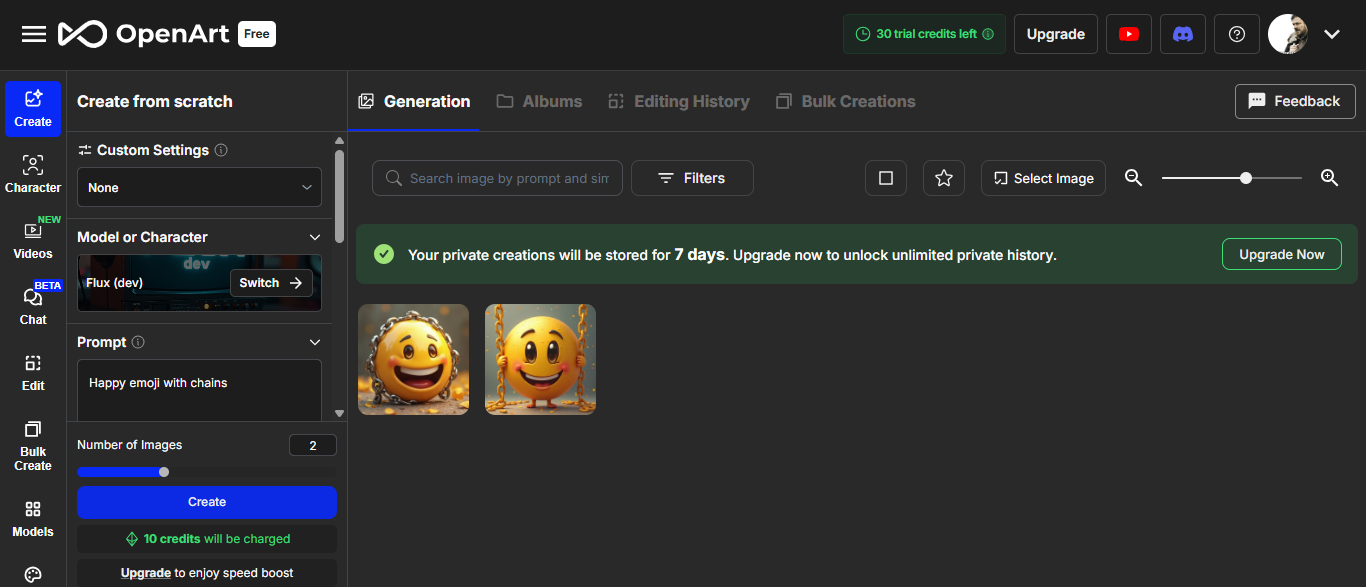Collapse the Model or Character section
This screenshot has height=587, width=1366.
tap(315, 237)
